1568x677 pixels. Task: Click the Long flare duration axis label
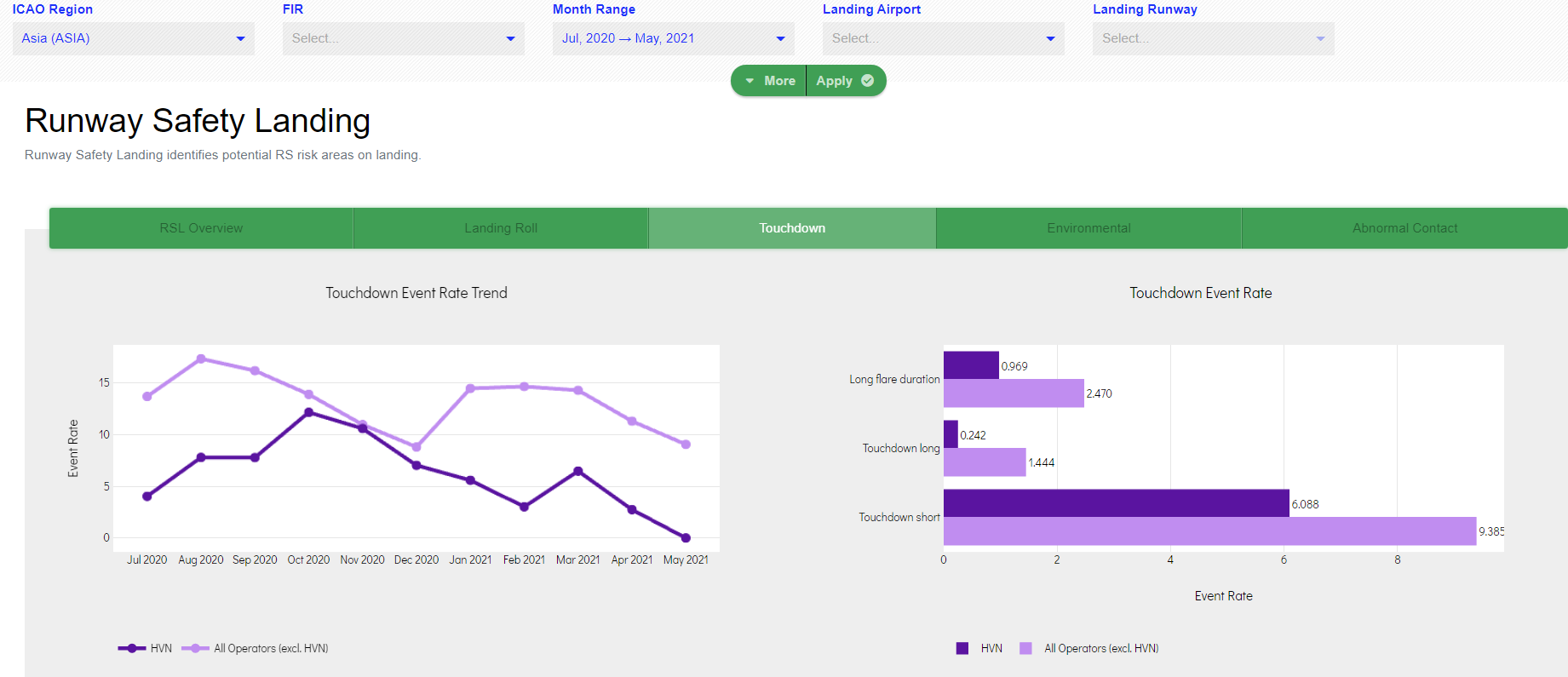894,379
